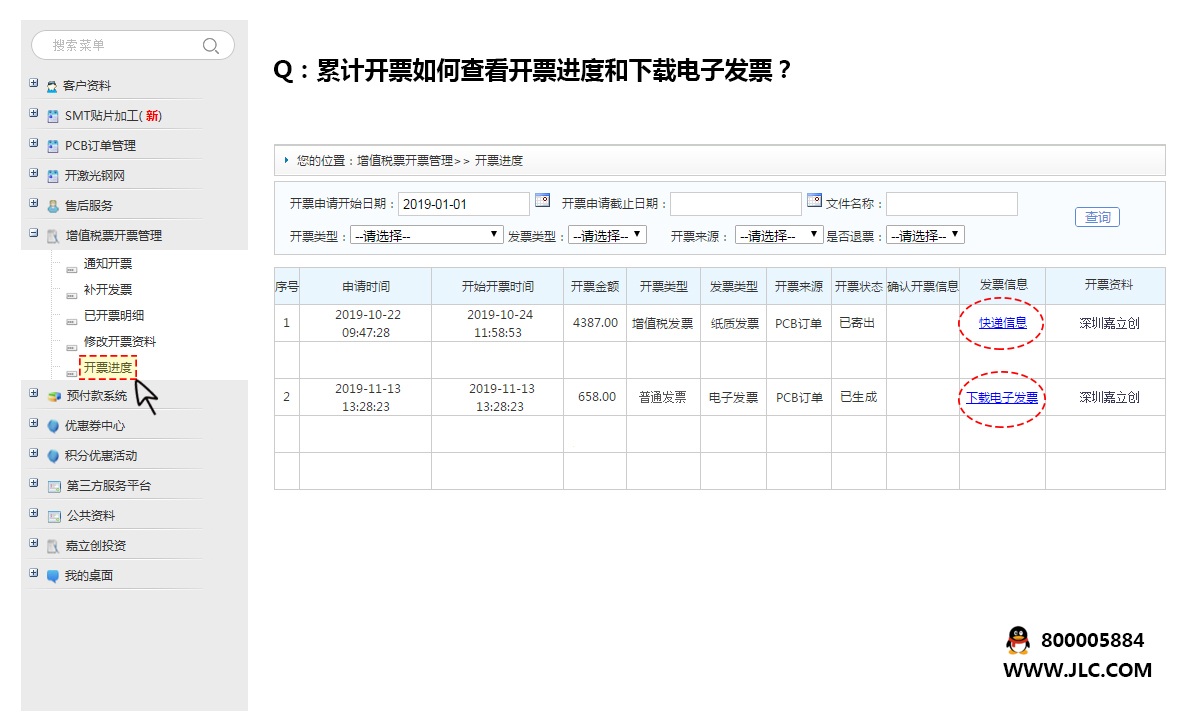Open the 开票类型 dropdown

(x=426, y=236)
